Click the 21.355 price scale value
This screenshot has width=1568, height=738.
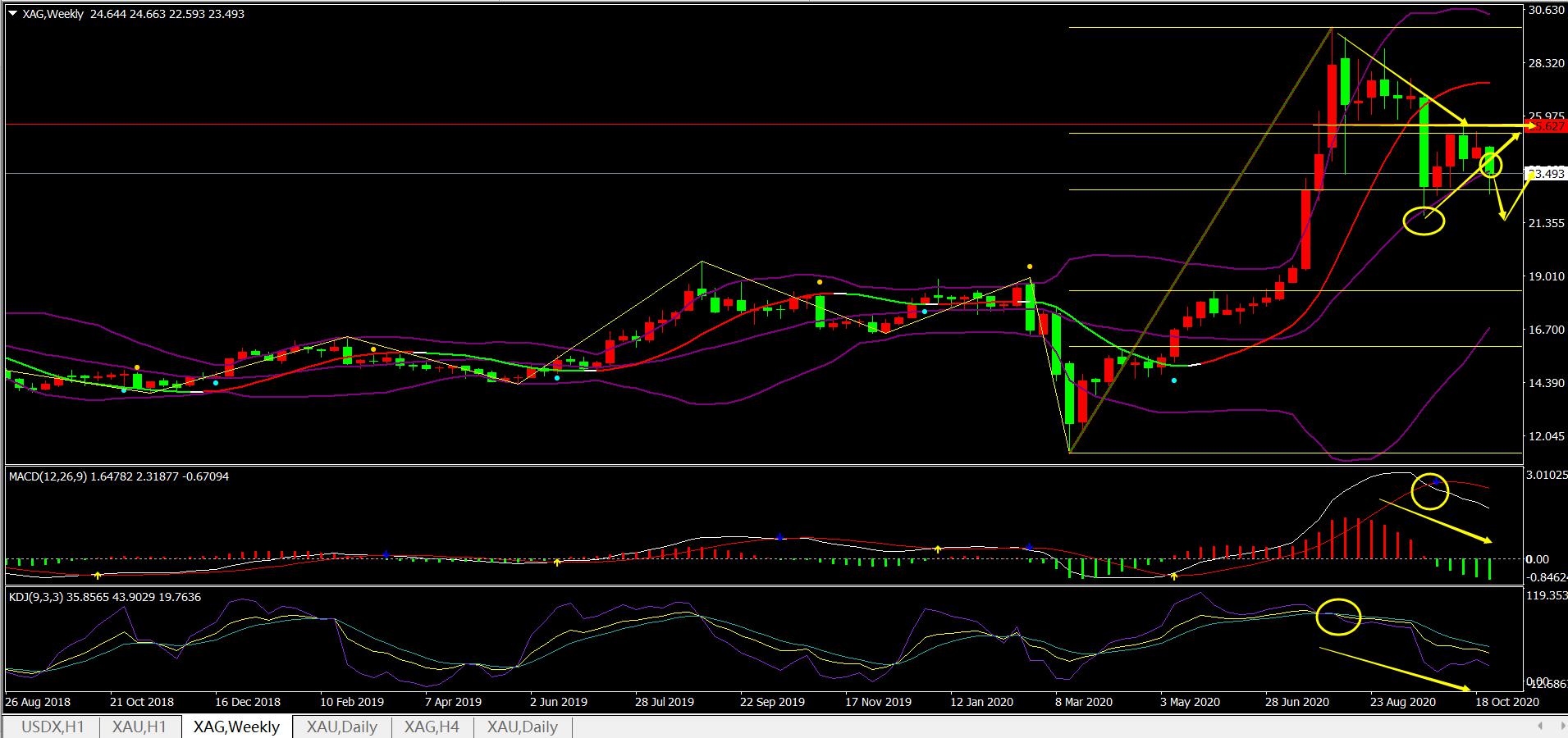click(1546, 223)
